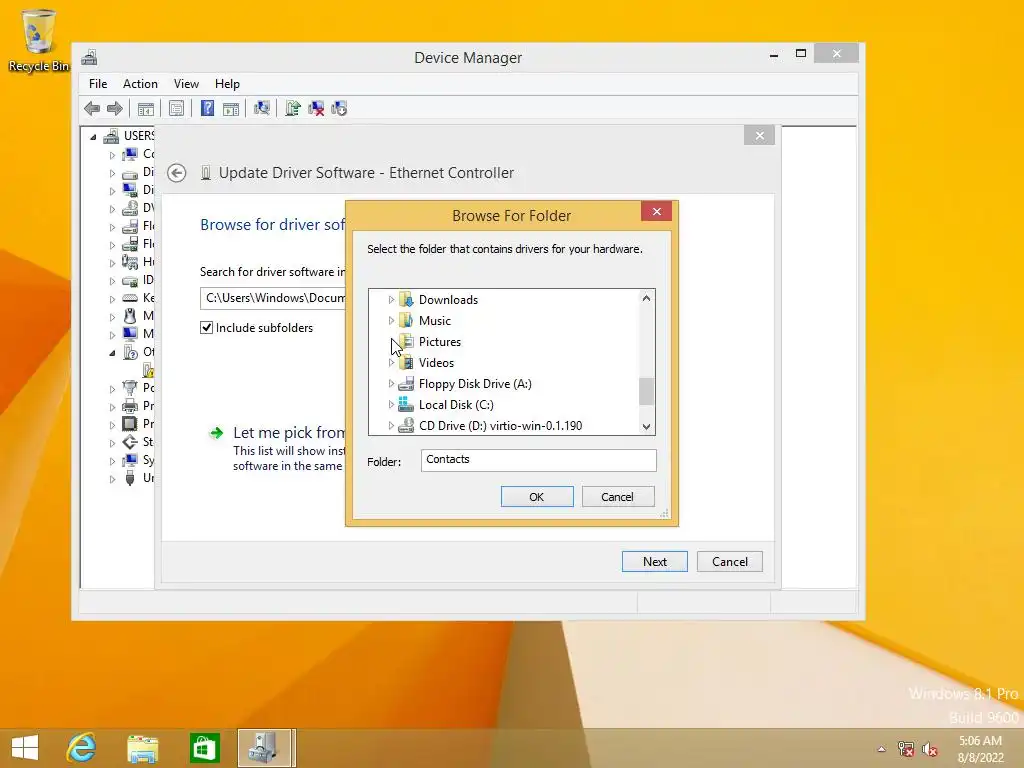The image size is (1024, 768).
Task: Collapse the root computer node in Device Manager
Action: click(x=93, y=137)
